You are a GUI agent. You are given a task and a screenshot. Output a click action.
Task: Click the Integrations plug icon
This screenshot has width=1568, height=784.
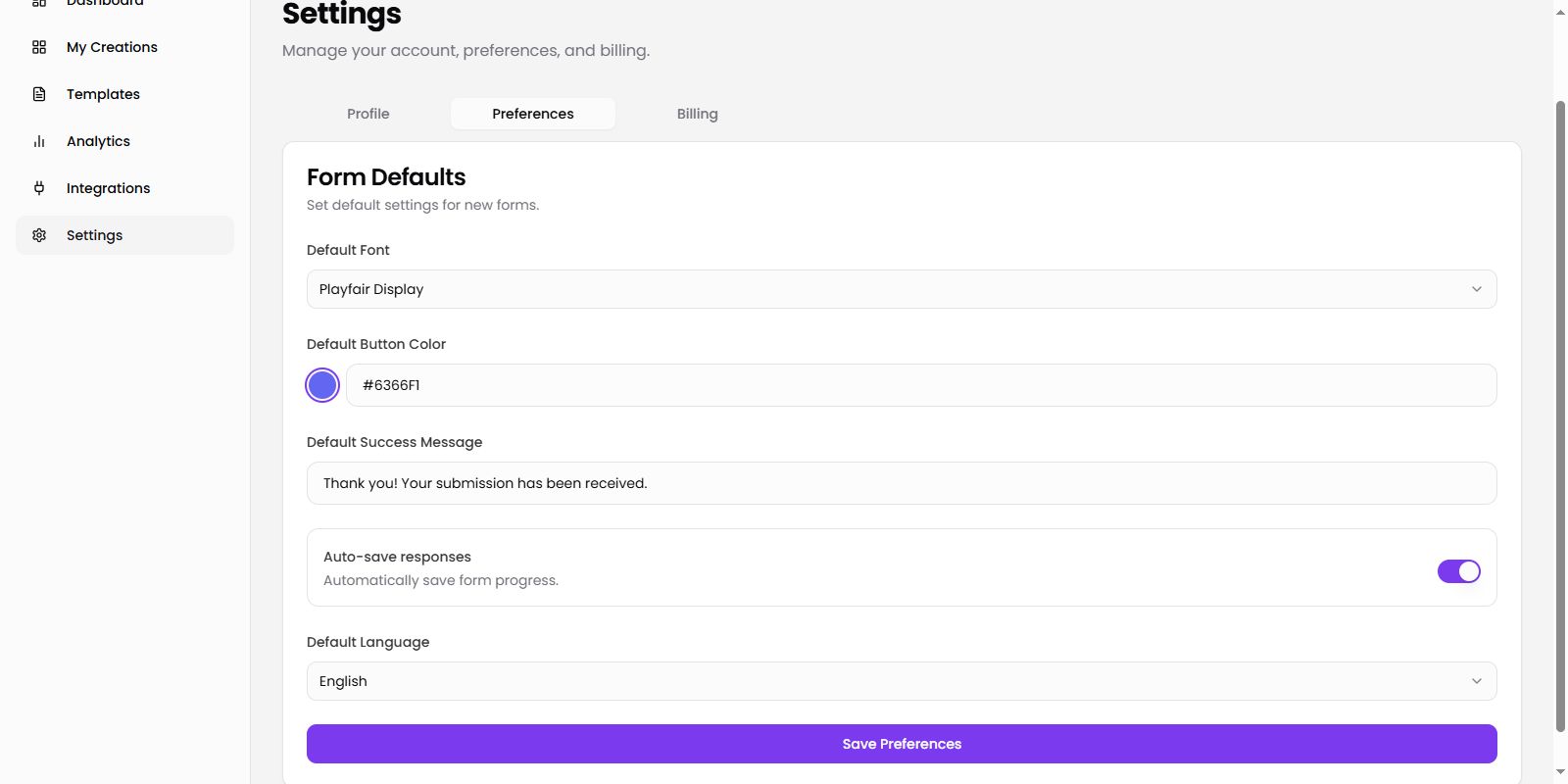(x=39, y=188)
